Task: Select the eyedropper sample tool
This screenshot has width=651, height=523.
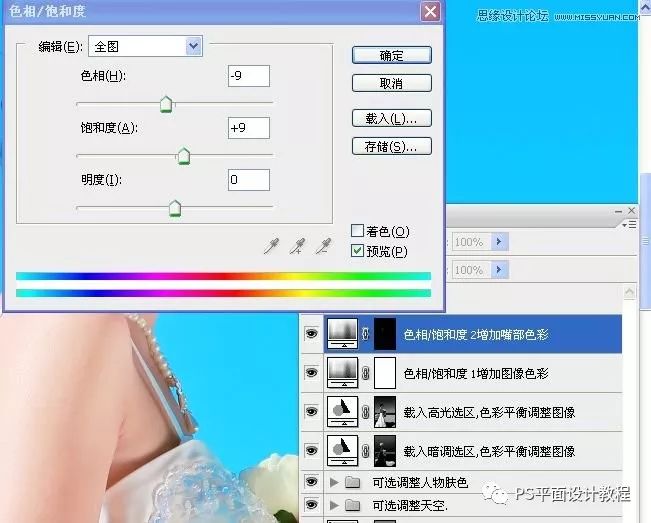Action: click(x=272, y=246)
